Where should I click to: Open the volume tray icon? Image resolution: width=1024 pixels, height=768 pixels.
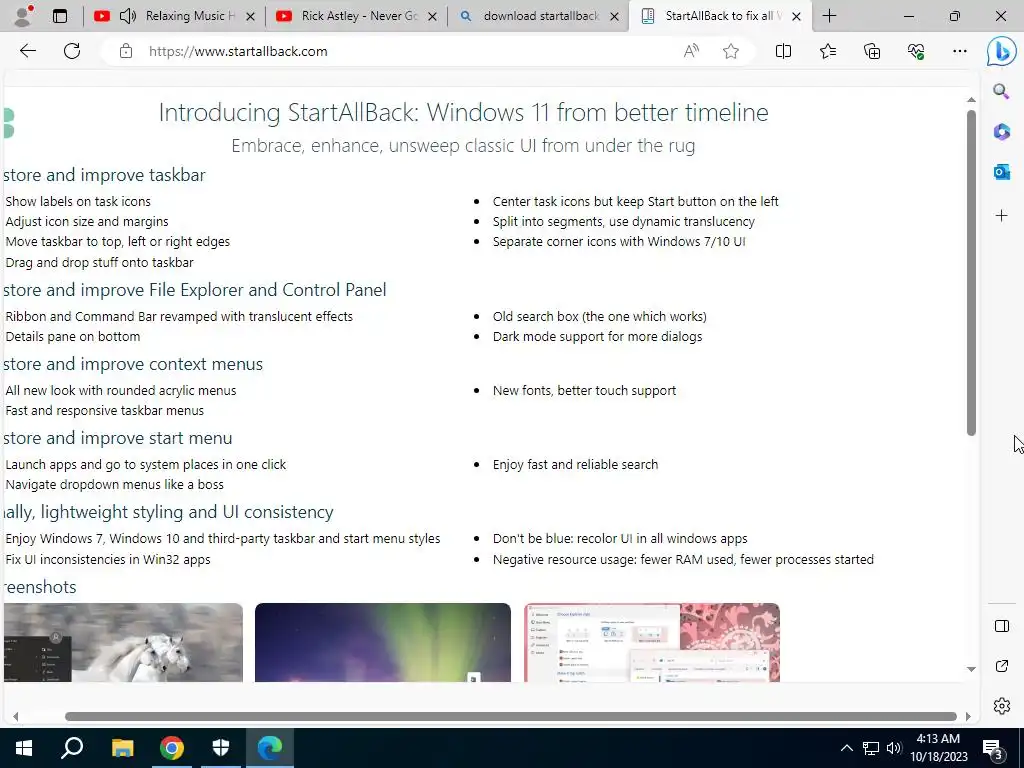pos(894,748)
